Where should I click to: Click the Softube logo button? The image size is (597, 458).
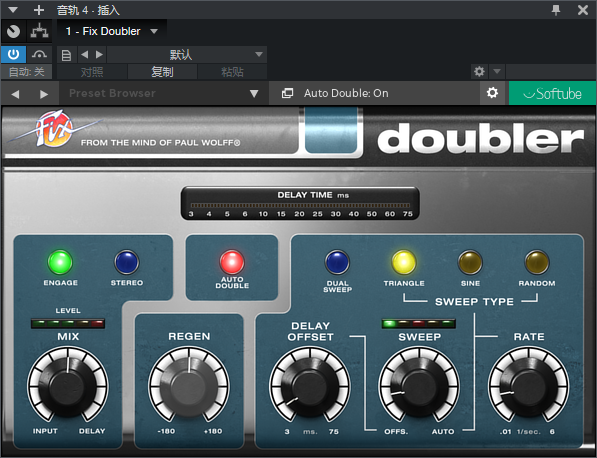pyautogui.click(x=552, y=93)
